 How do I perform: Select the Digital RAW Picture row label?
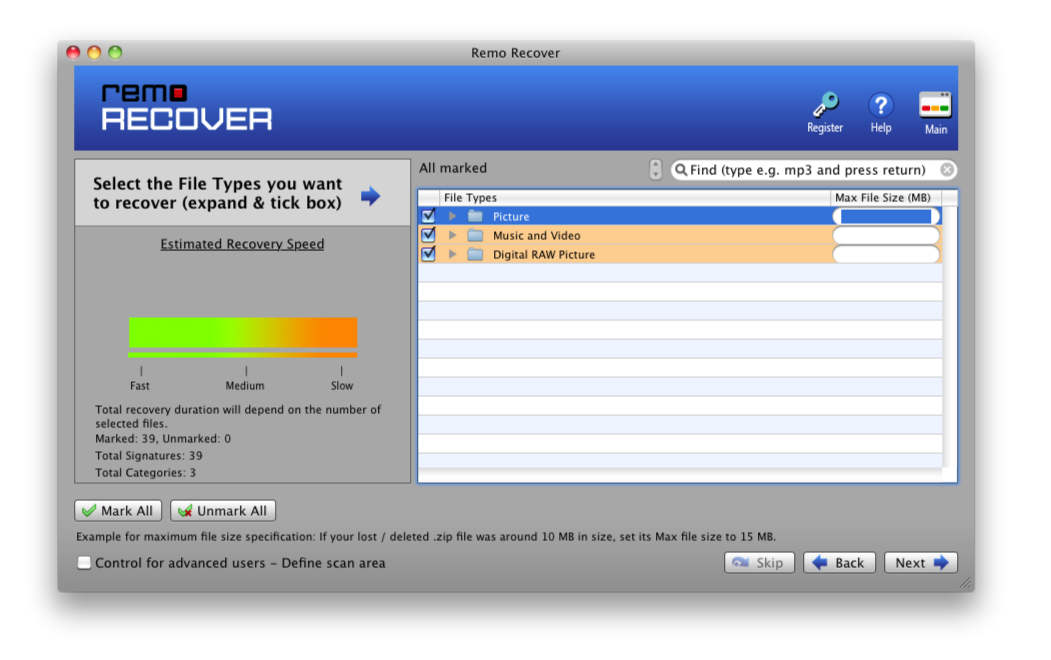click(x=544, y=255)
